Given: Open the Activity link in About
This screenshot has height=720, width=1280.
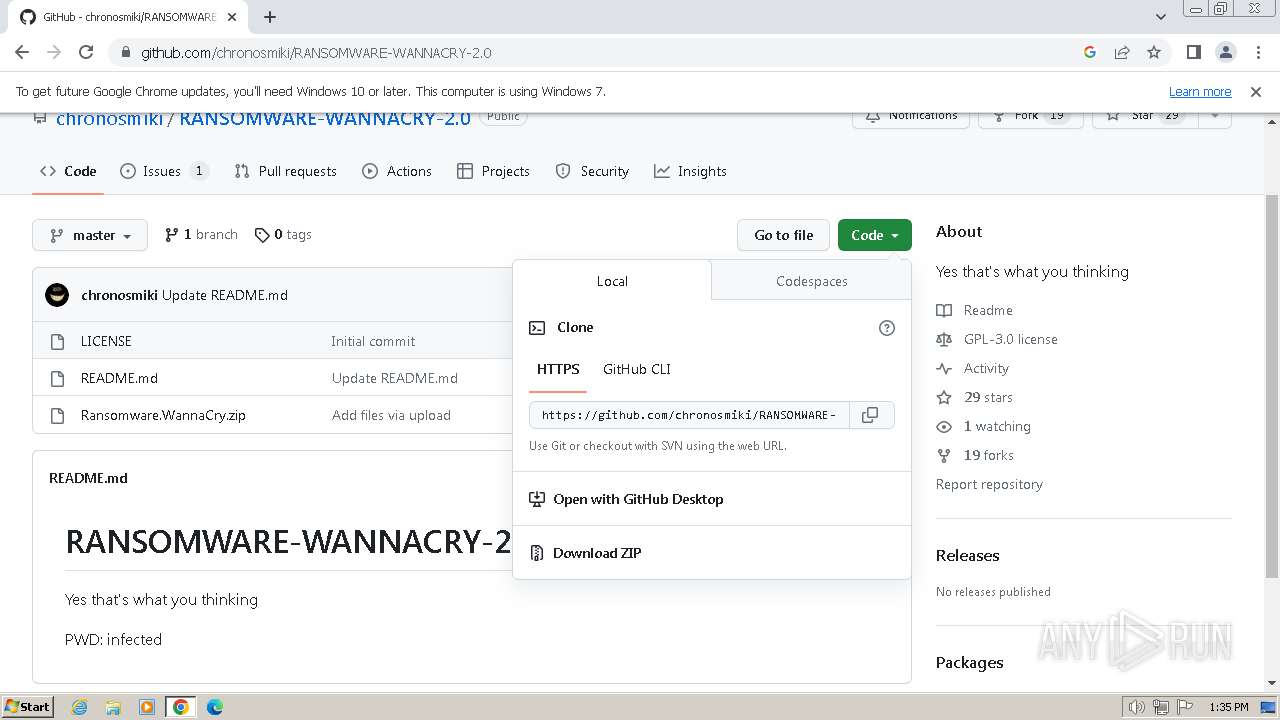Looking at the screenshot, I should tap(973, 368).
